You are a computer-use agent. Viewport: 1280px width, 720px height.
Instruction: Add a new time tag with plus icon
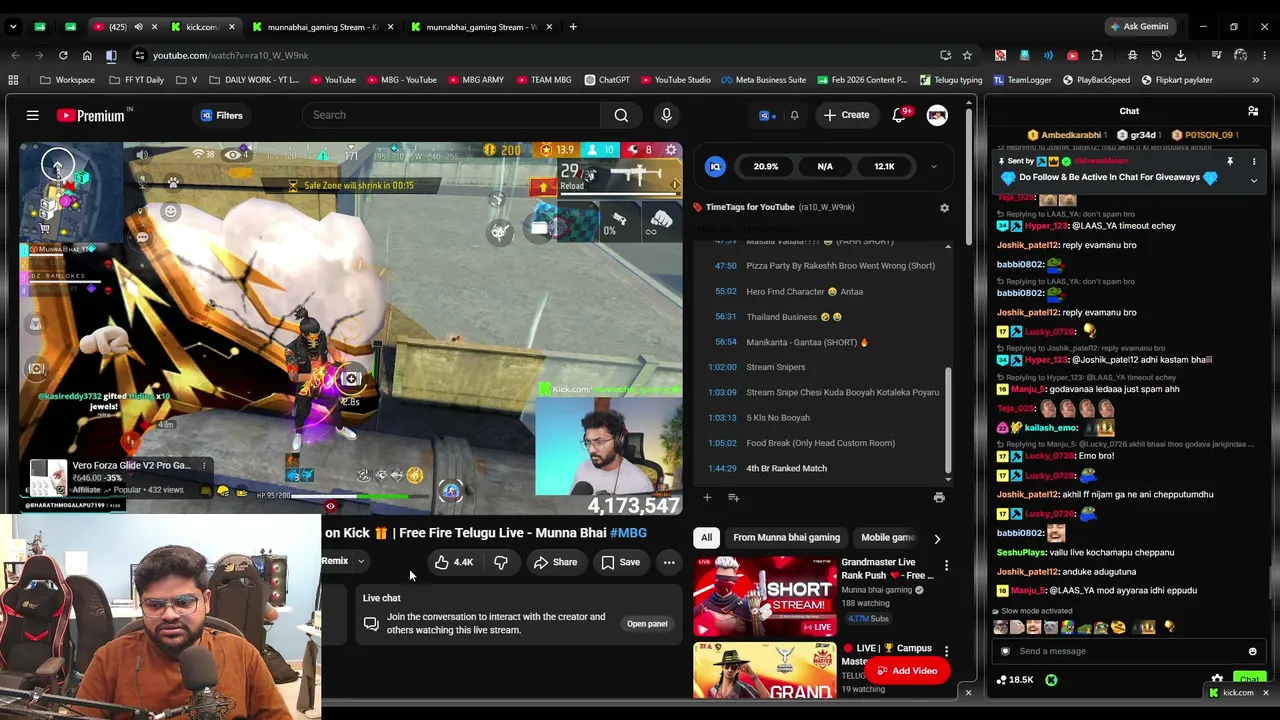[707, 497]
